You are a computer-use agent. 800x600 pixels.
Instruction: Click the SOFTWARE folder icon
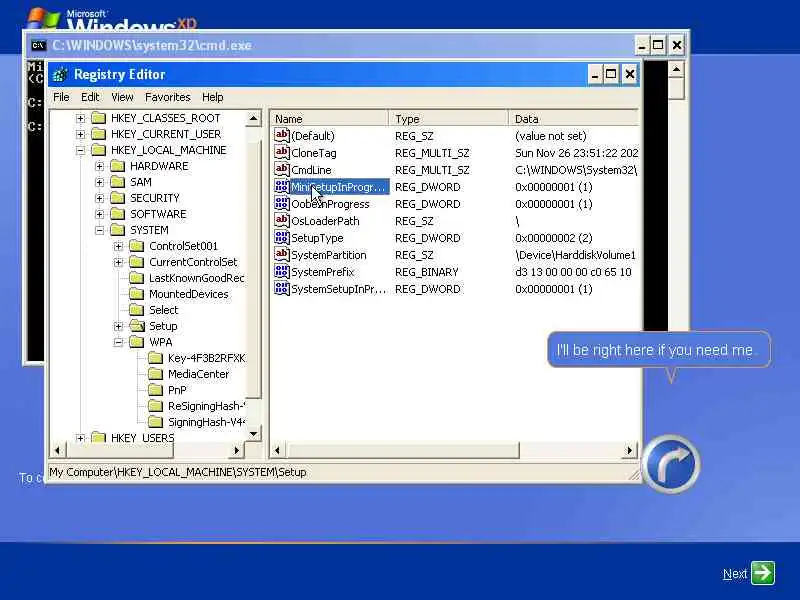pyautogui.click(x=117, y=214)
